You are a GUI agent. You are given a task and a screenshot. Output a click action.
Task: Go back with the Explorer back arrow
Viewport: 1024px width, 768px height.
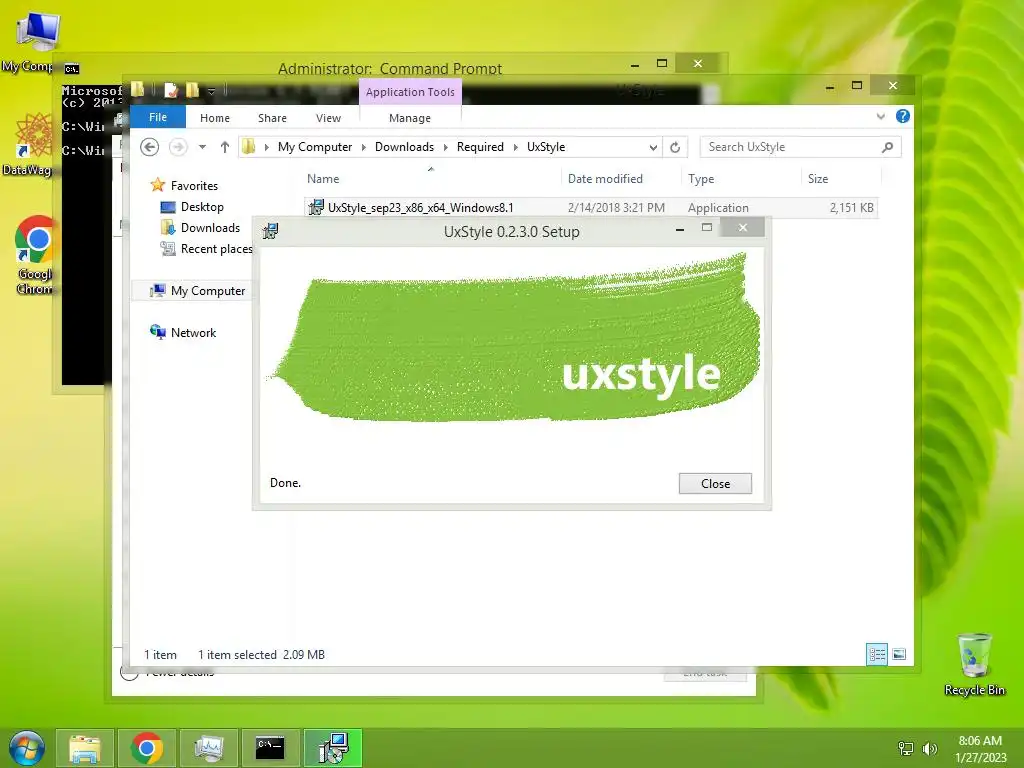(x=150, y=147)
